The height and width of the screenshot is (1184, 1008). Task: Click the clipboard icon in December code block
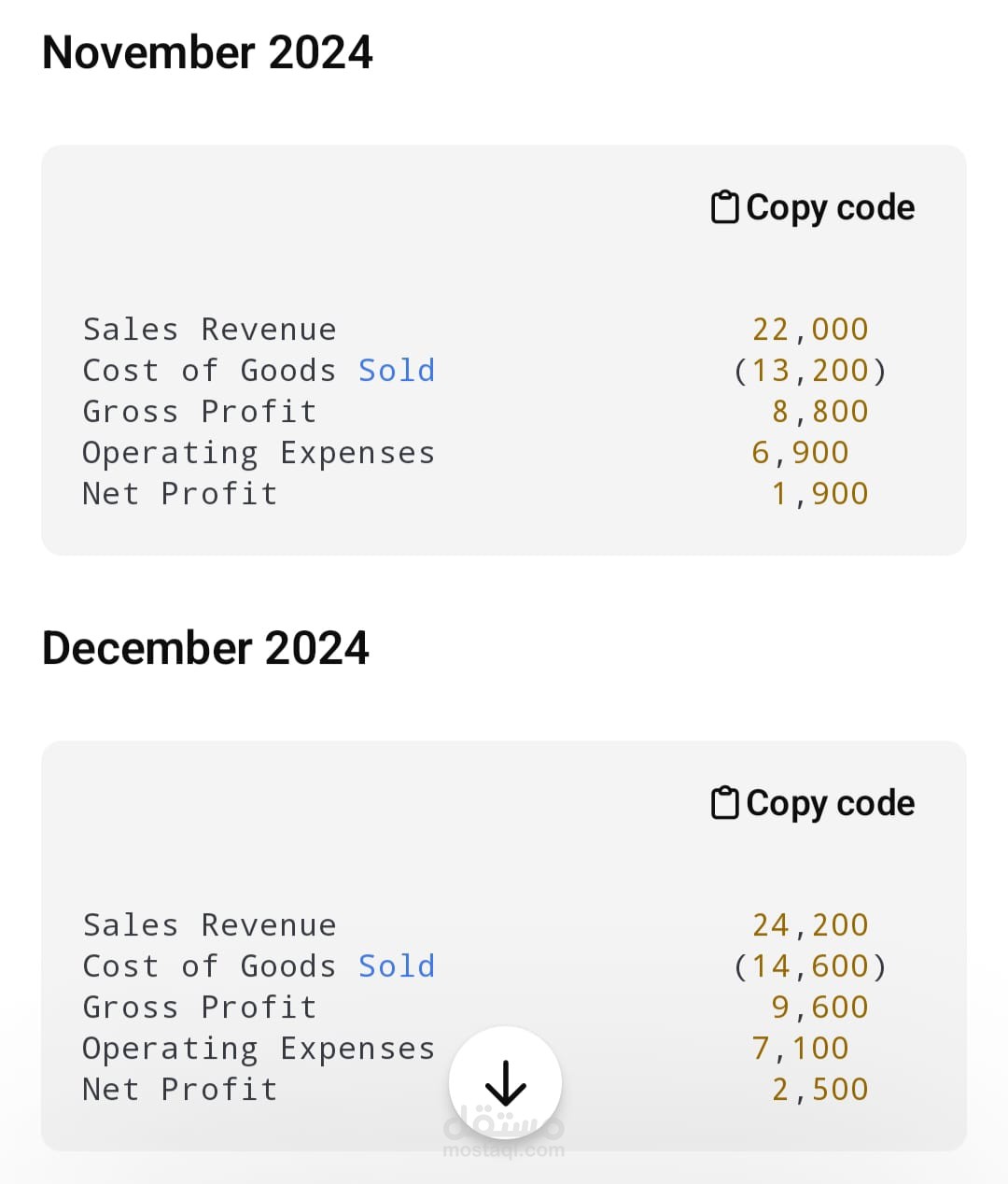coord(725,803)
